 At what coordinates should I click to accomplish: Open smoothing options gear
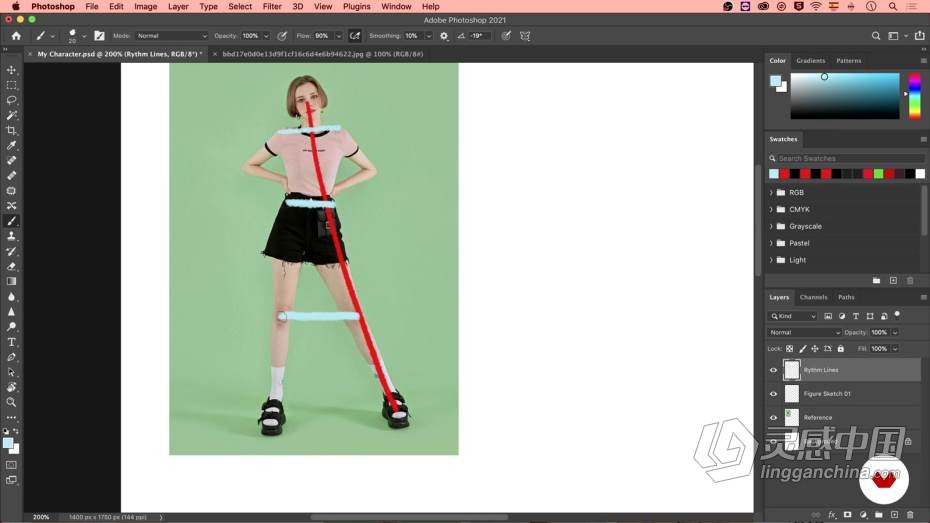click(x=444, y=36)
